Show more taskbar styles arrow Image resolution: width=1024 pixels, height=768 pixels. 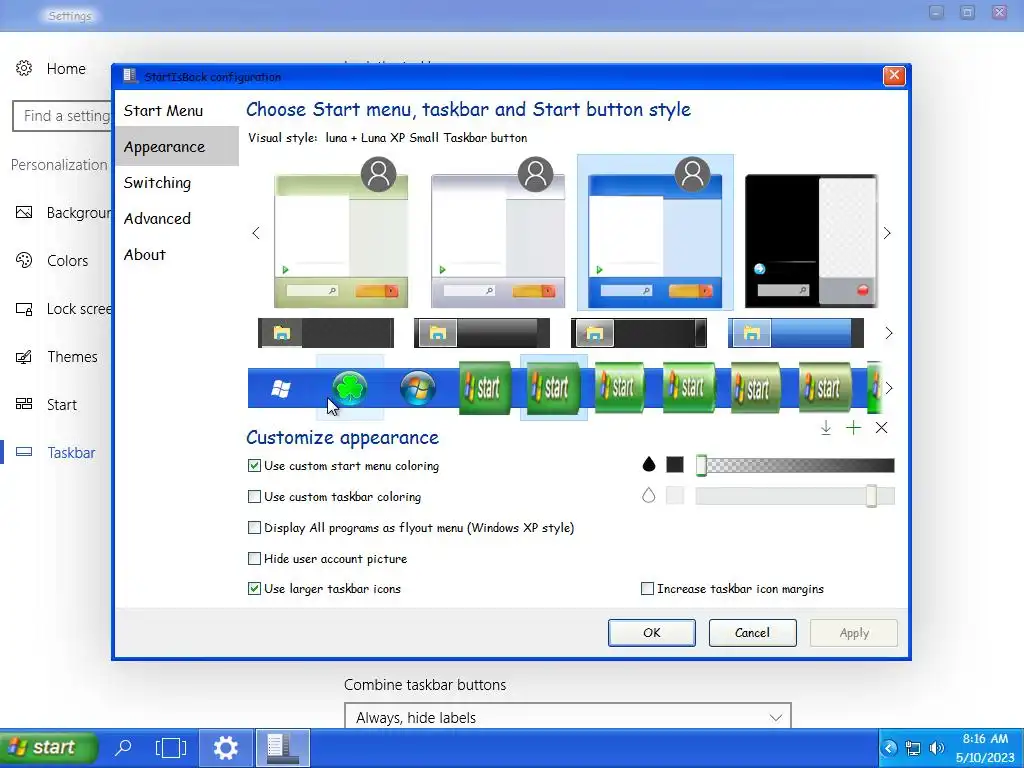(889, 333)
